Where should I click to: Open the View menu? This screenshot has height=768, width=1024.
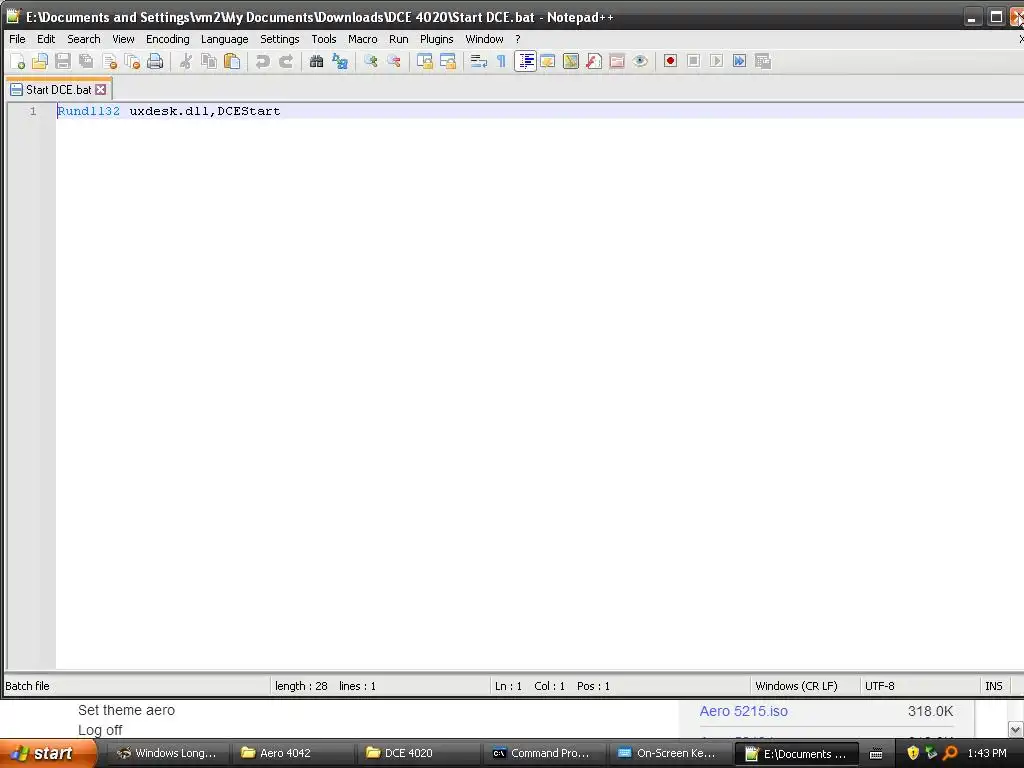[x=123, y=39]
